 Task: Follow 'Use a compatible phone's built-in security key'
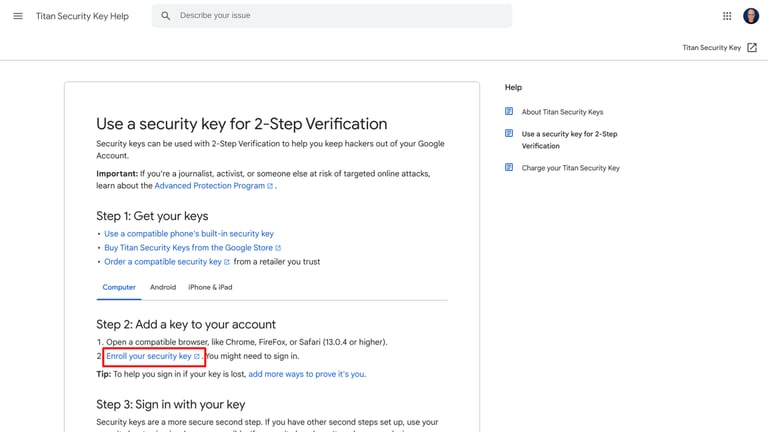coord(188,234)
